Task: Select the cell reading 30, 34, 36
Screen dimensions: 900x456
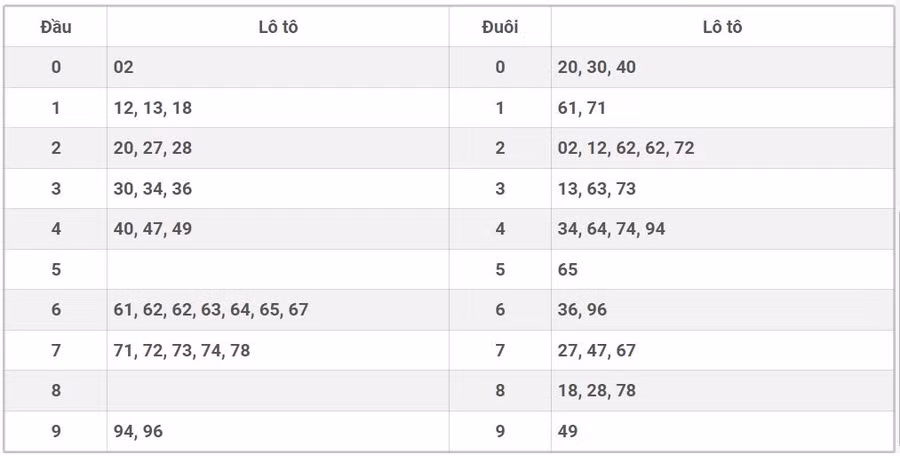Action: (153, 188)
